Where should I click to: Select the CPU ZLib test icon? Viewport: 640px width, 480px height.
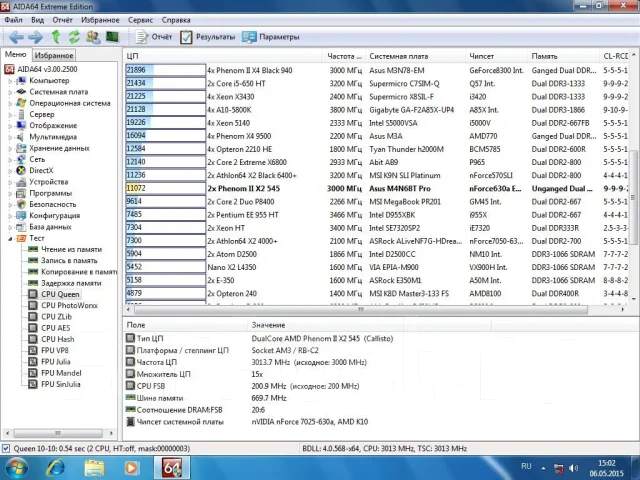point(33,317)
